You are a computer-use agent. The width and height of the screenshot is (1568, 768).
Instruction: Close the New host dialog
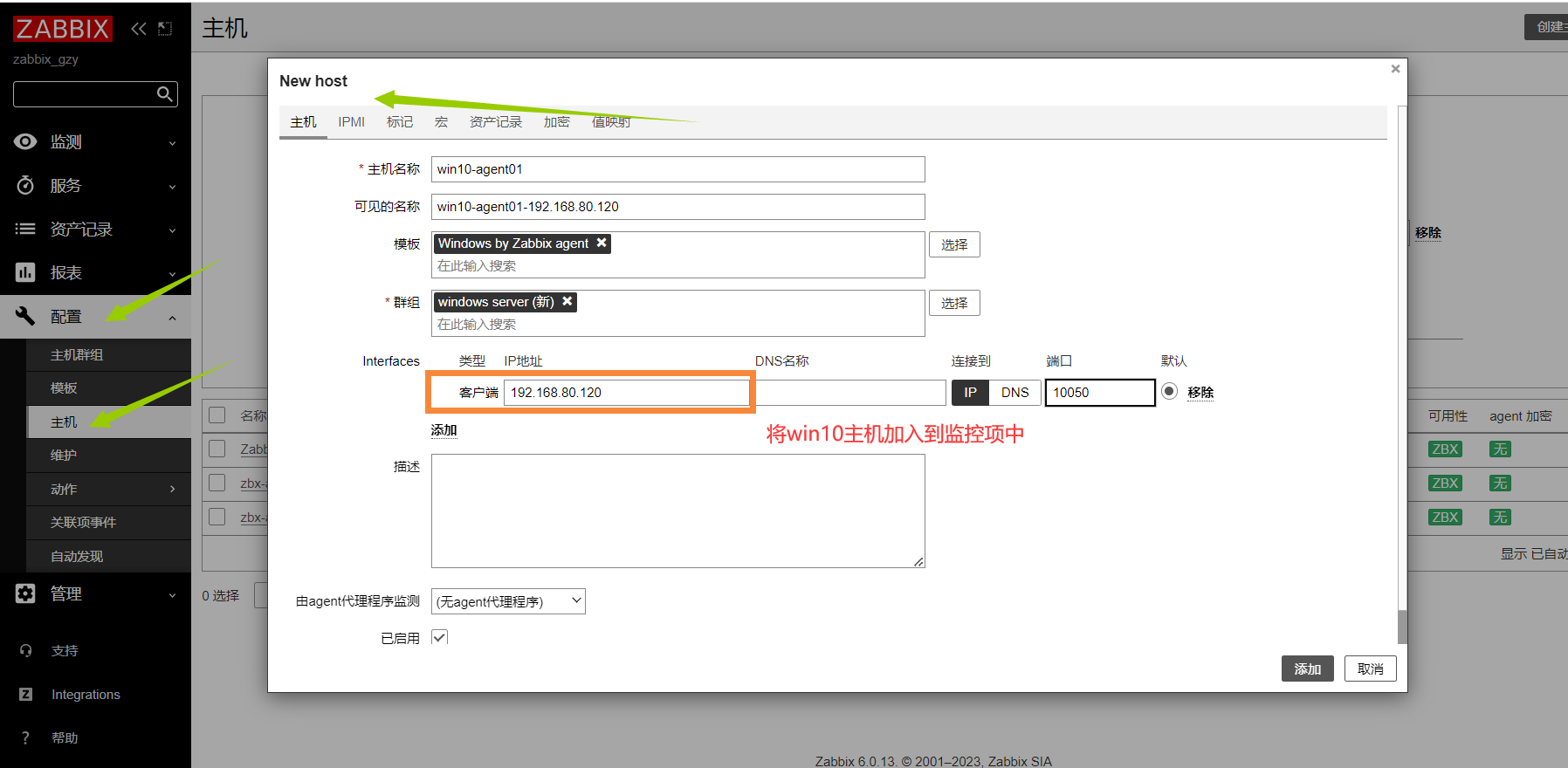pyautogui.click(x=1395, y=69)
